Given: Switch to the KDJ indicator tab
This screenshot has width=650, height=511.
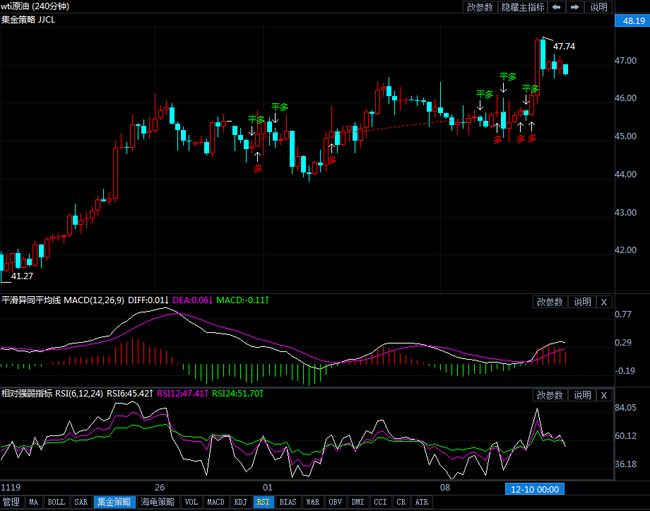Looking at the screenshot, I should 241,502.
